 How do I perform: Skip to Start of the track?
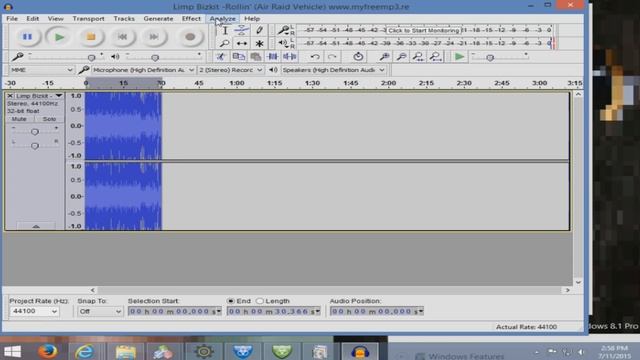click(122, 37)
